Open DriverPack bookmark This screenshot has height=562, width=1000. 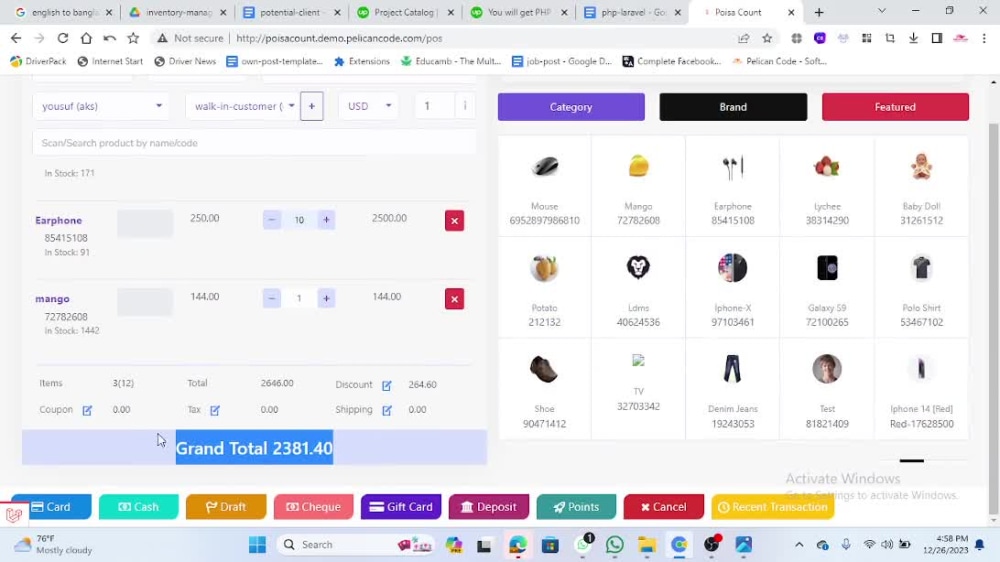[x=38, y=61]
